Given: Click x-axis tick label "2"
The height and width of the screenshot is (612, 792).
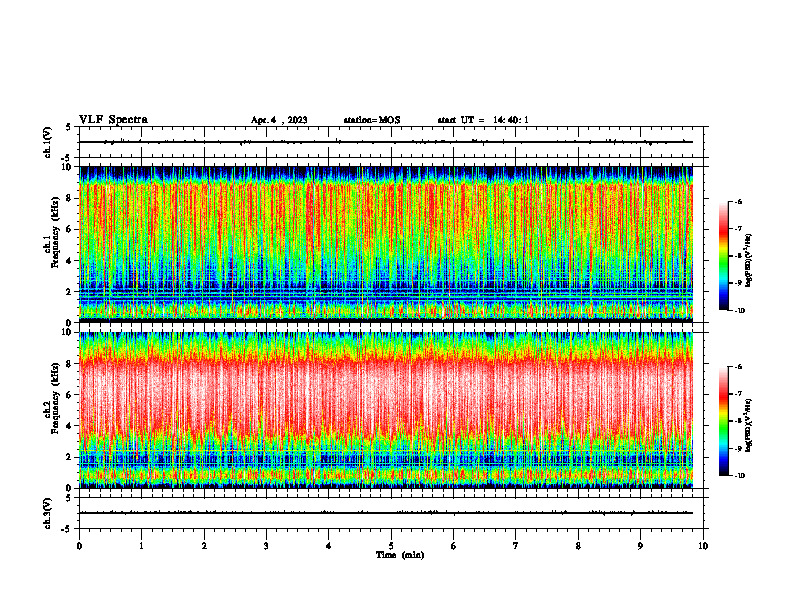Looking at the screenshot, I should point(204,546).
